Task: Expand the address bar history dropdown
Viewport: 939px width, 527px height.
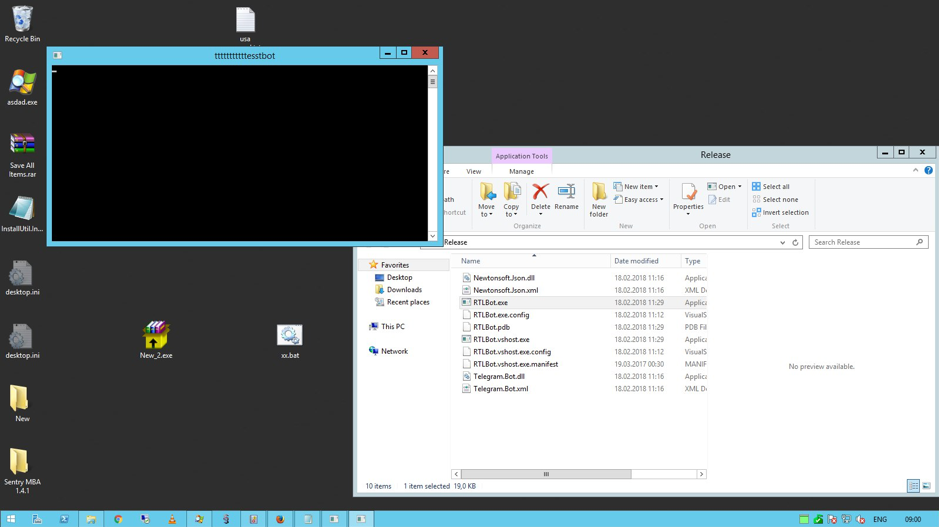Action: click(x=782, y=243)
